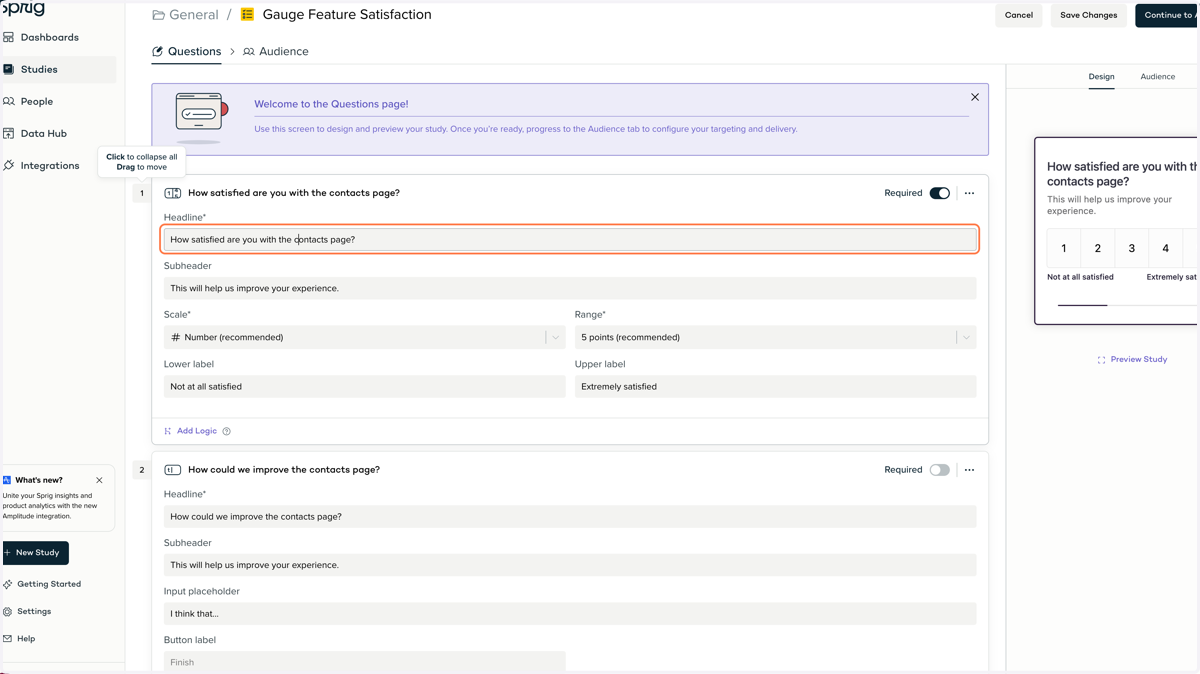The width and height of the screenshot is (1200, 674).
Task: Click the Button label field
Action: click(x=365, y=661)
